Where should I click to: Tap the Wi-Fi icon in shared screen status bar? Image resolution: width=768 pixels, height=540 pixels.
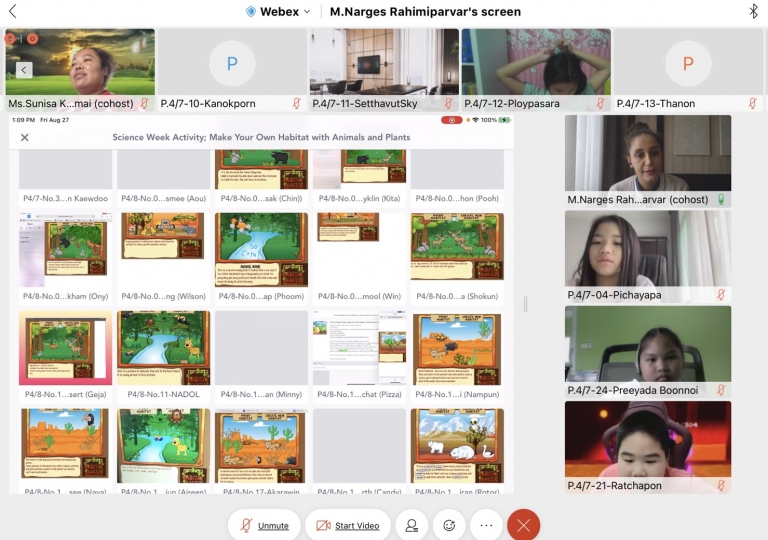pos(475,120)
